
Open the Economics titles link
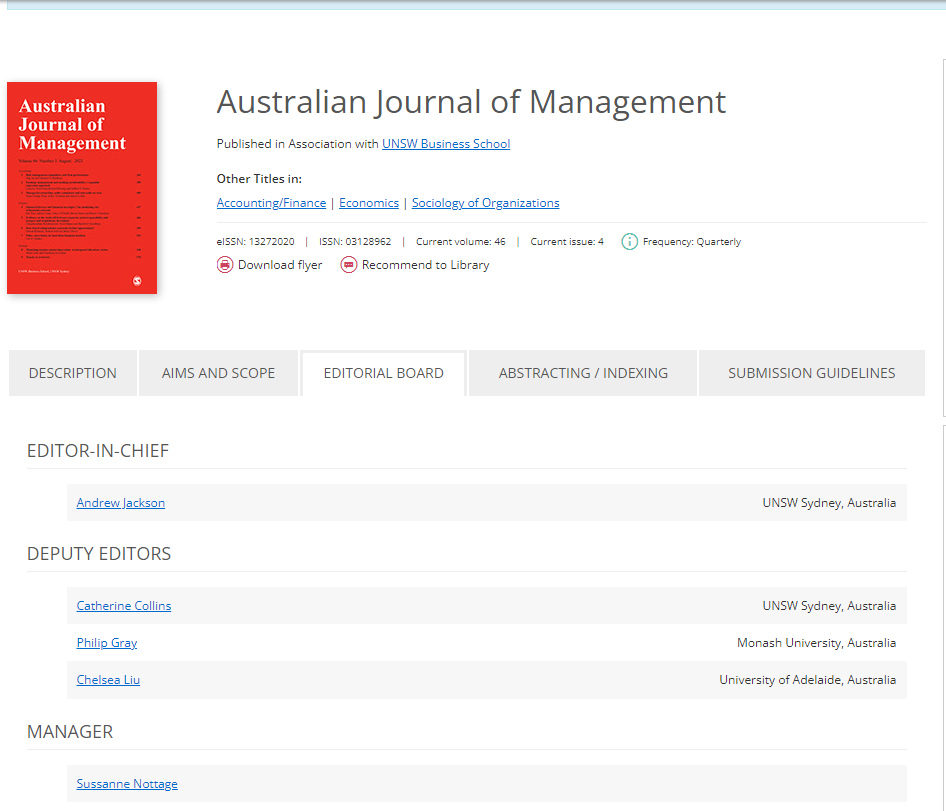369,203
